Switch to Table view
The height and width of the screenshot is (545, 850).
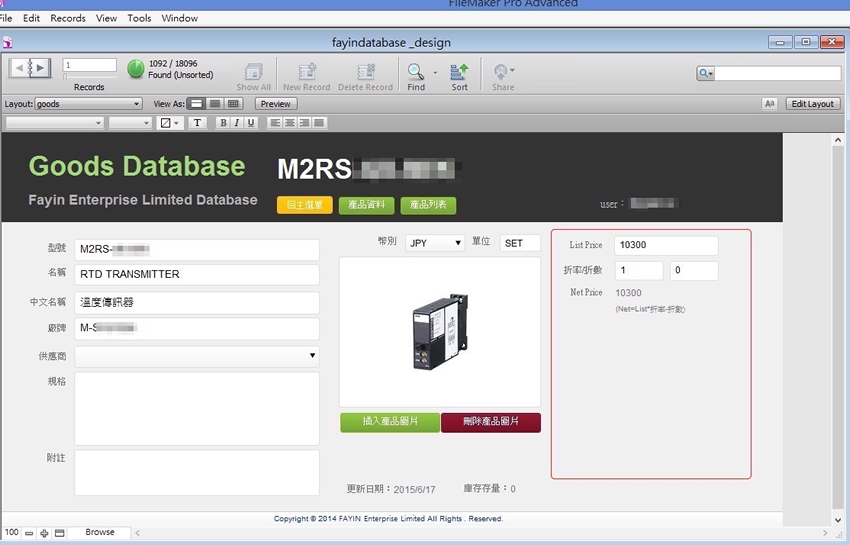coord(233,104)
